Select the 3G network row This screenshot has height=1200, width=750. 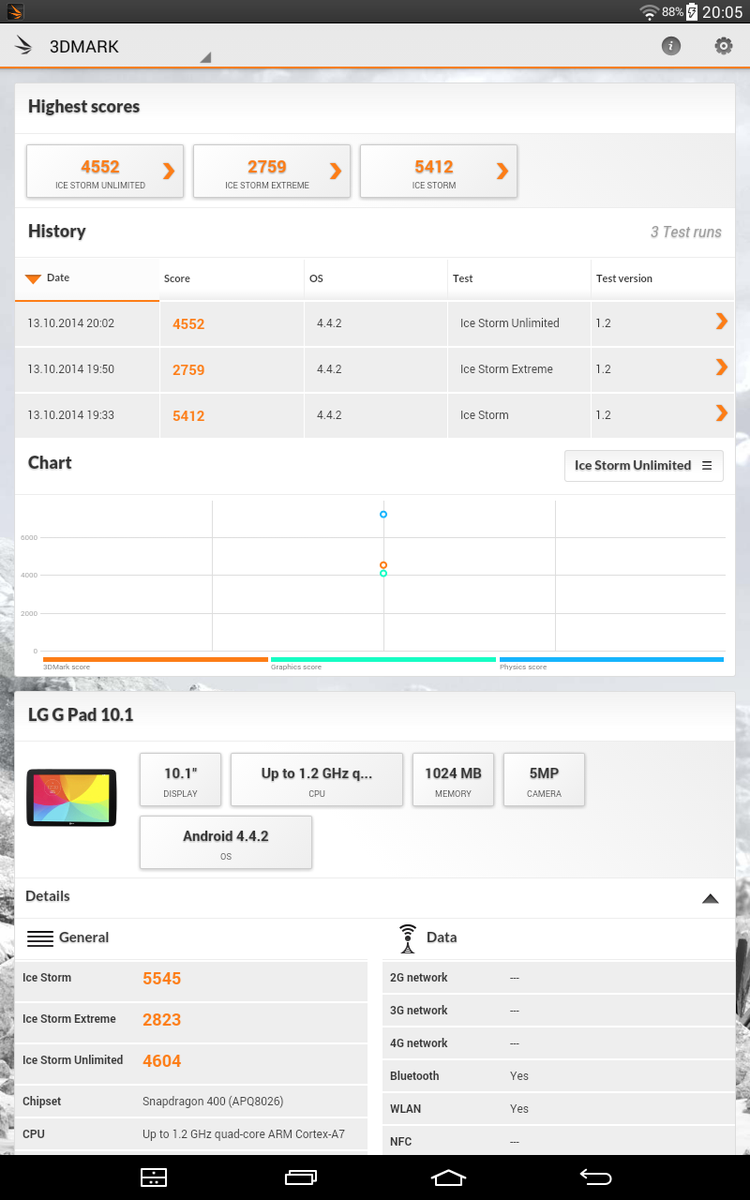pyautogui.click(x=558, y=1010)
